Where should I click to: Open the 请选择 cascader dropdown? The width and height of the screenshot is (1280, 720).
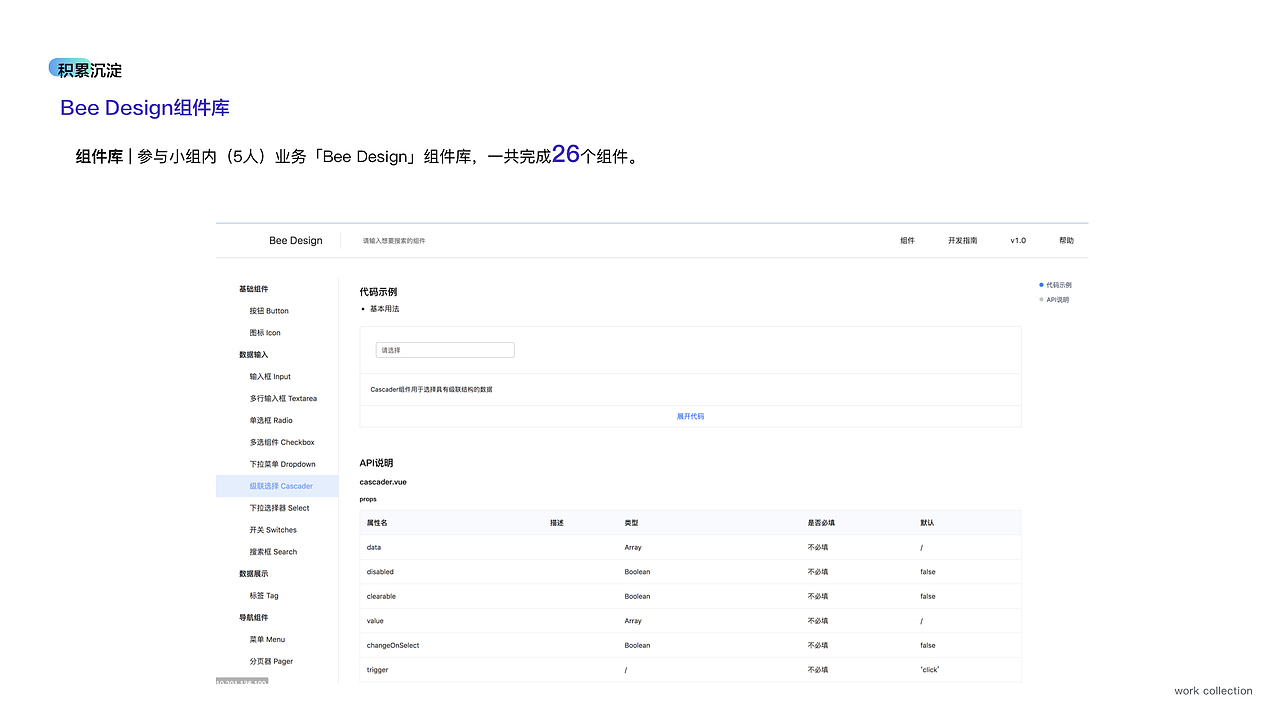point(445,350)
